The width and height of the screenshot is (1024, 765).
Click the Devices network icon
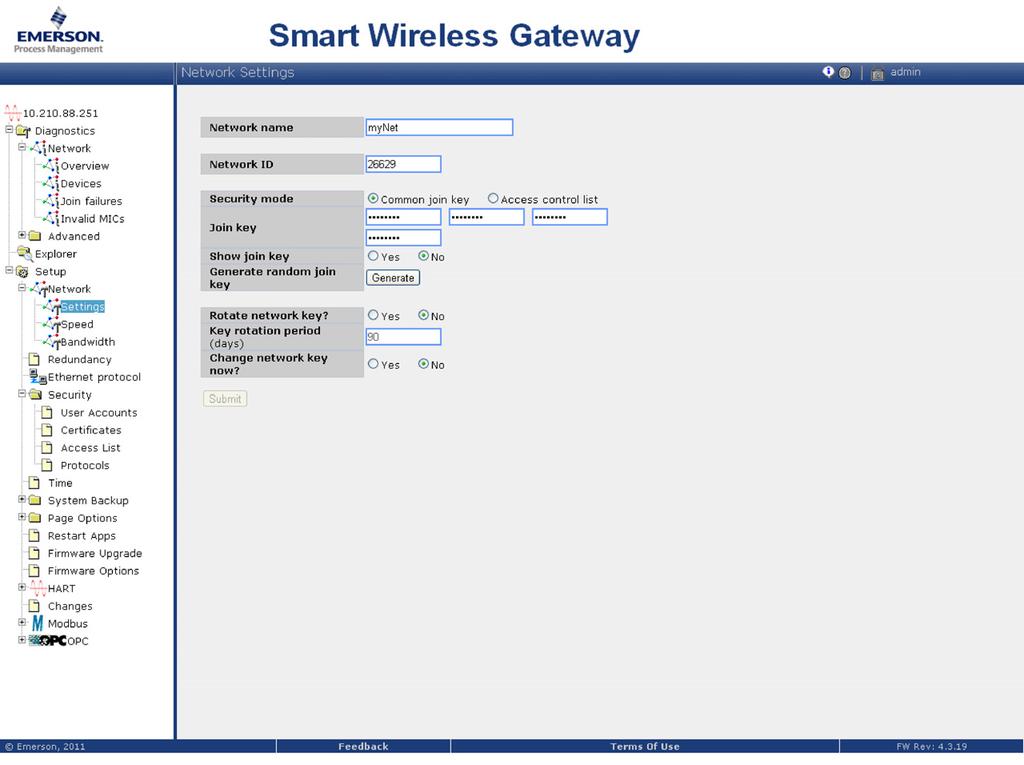point(51,184)
